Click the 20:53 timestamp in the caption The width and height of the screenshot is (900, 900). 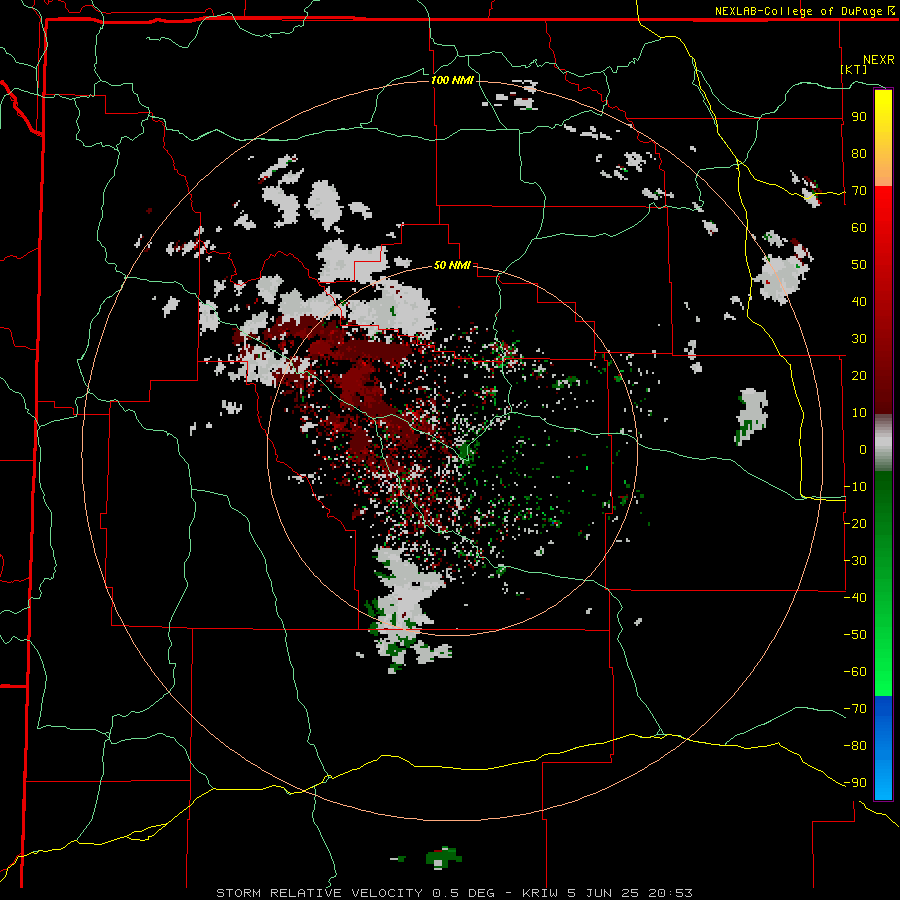tap(670, 893)
